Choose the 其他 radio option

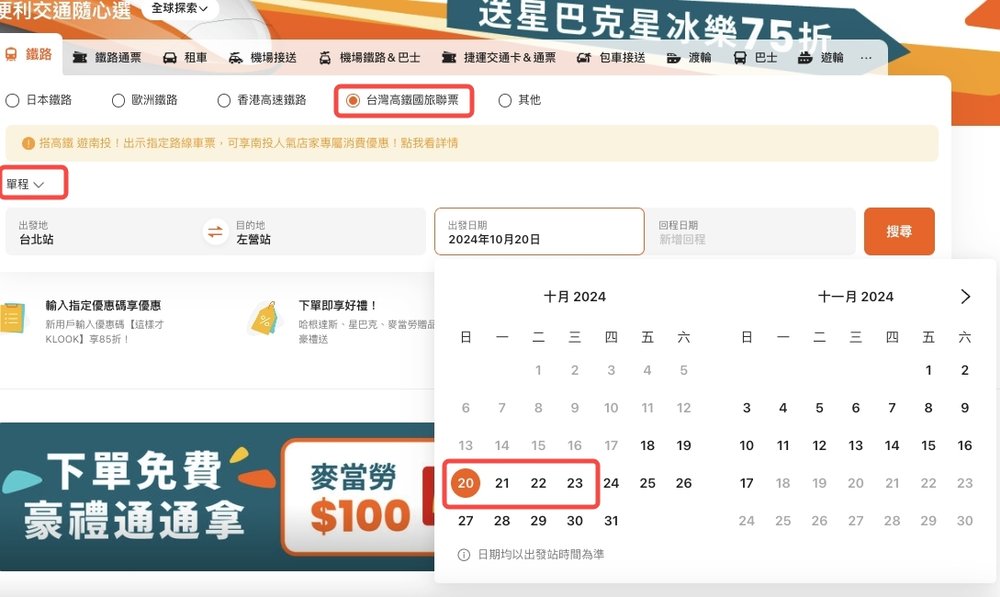coord(505,100)
